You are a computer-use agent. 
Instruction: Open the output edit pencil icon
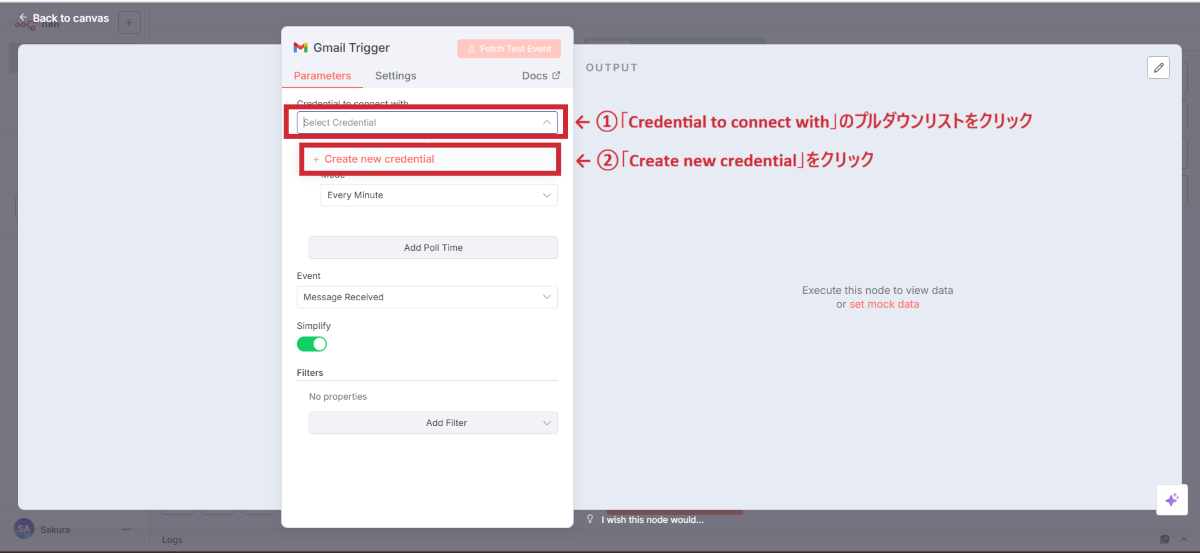1158,67
